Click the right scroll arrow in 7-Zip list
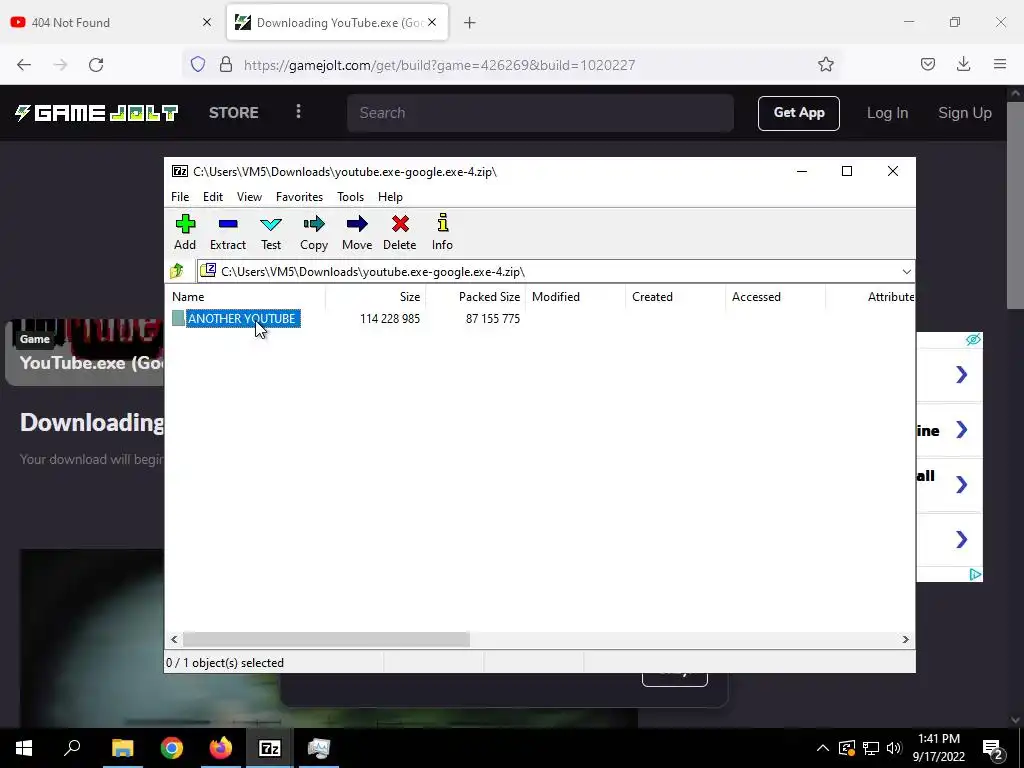This screenshot has width=1024, height=768. 905,639
